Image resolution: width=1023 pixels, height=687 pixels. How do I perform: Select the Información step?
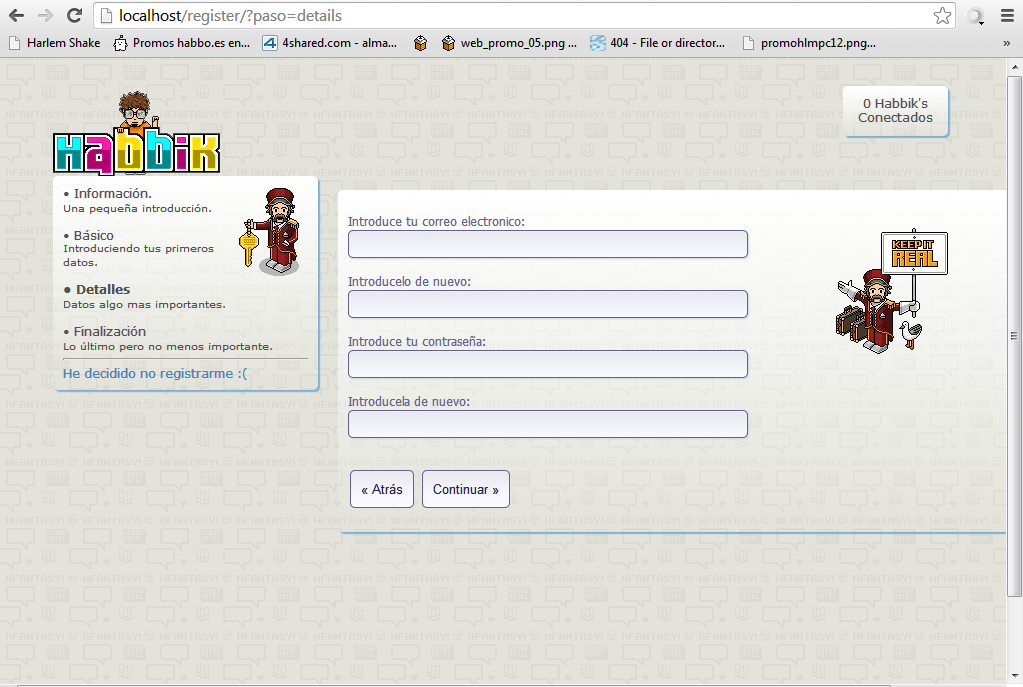[112, 193]
